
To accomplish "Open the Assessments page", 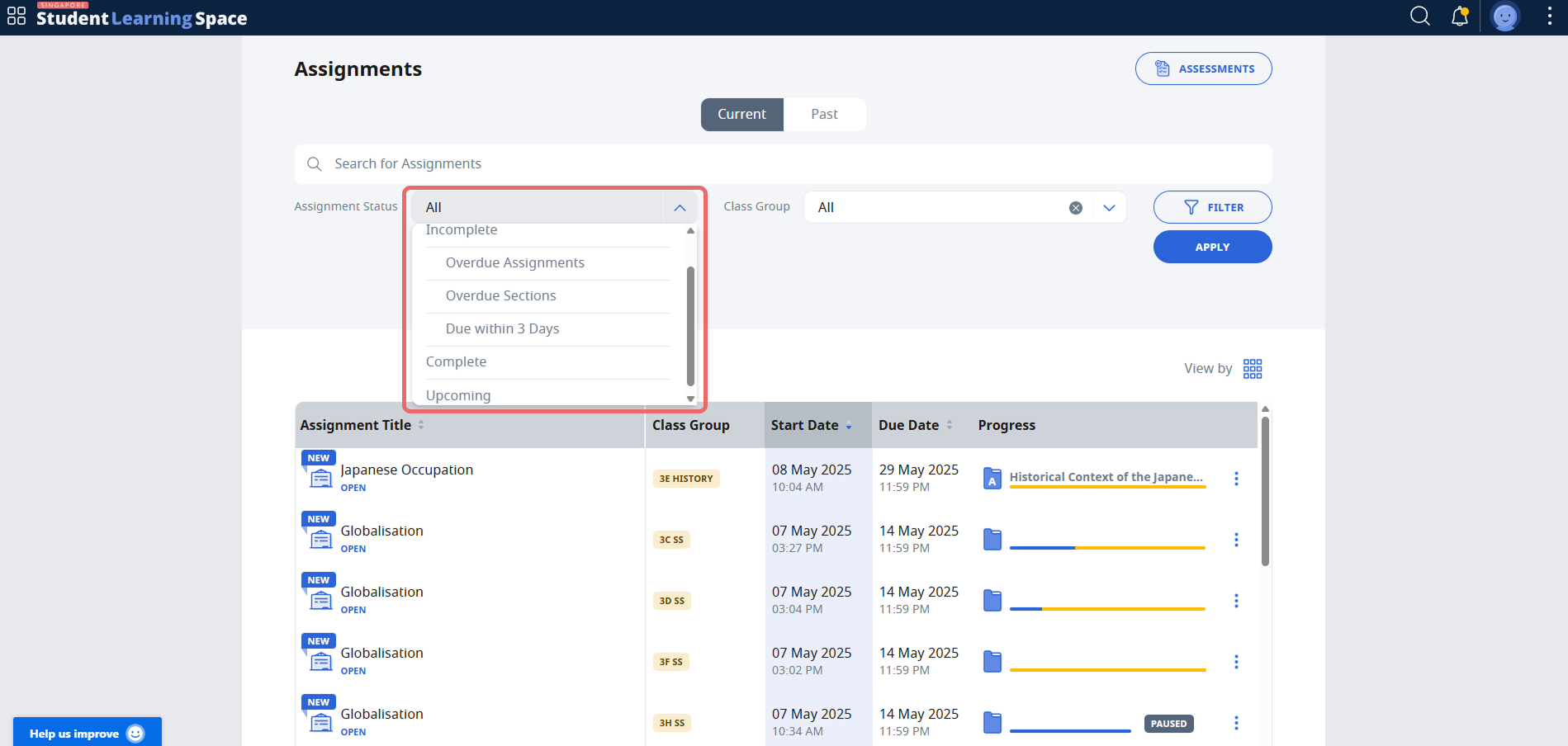I will click(x=1203, y=68).
